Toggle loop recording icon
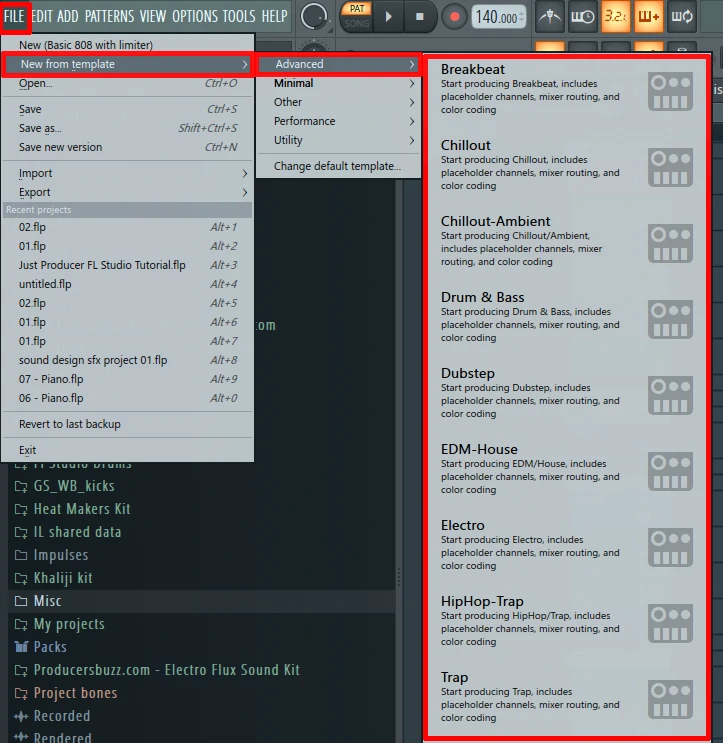This screenshot has width=723, height=743. [x=682, y=17]
